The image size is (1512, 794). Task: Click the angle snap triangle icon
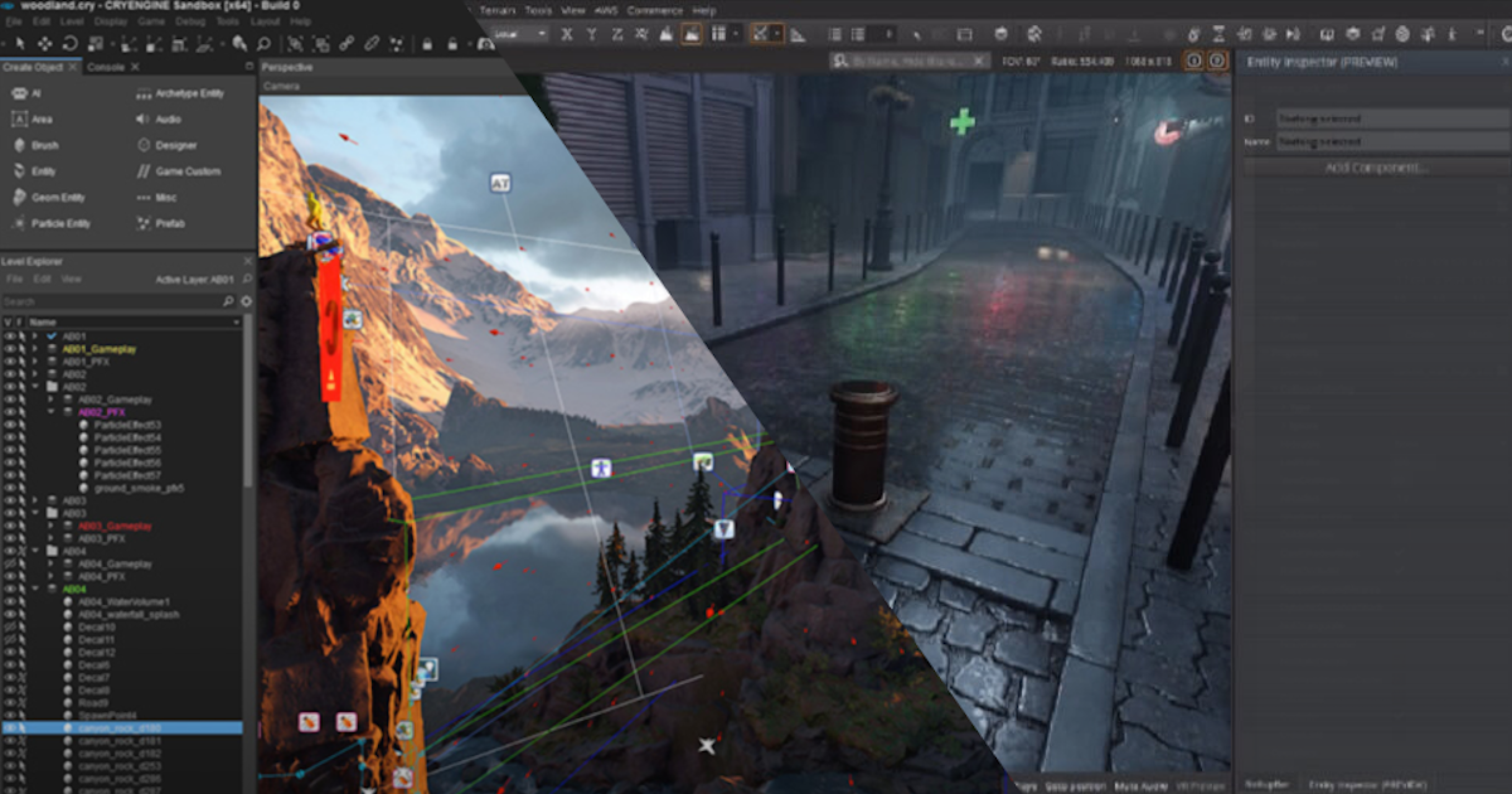tap(798, 35)
